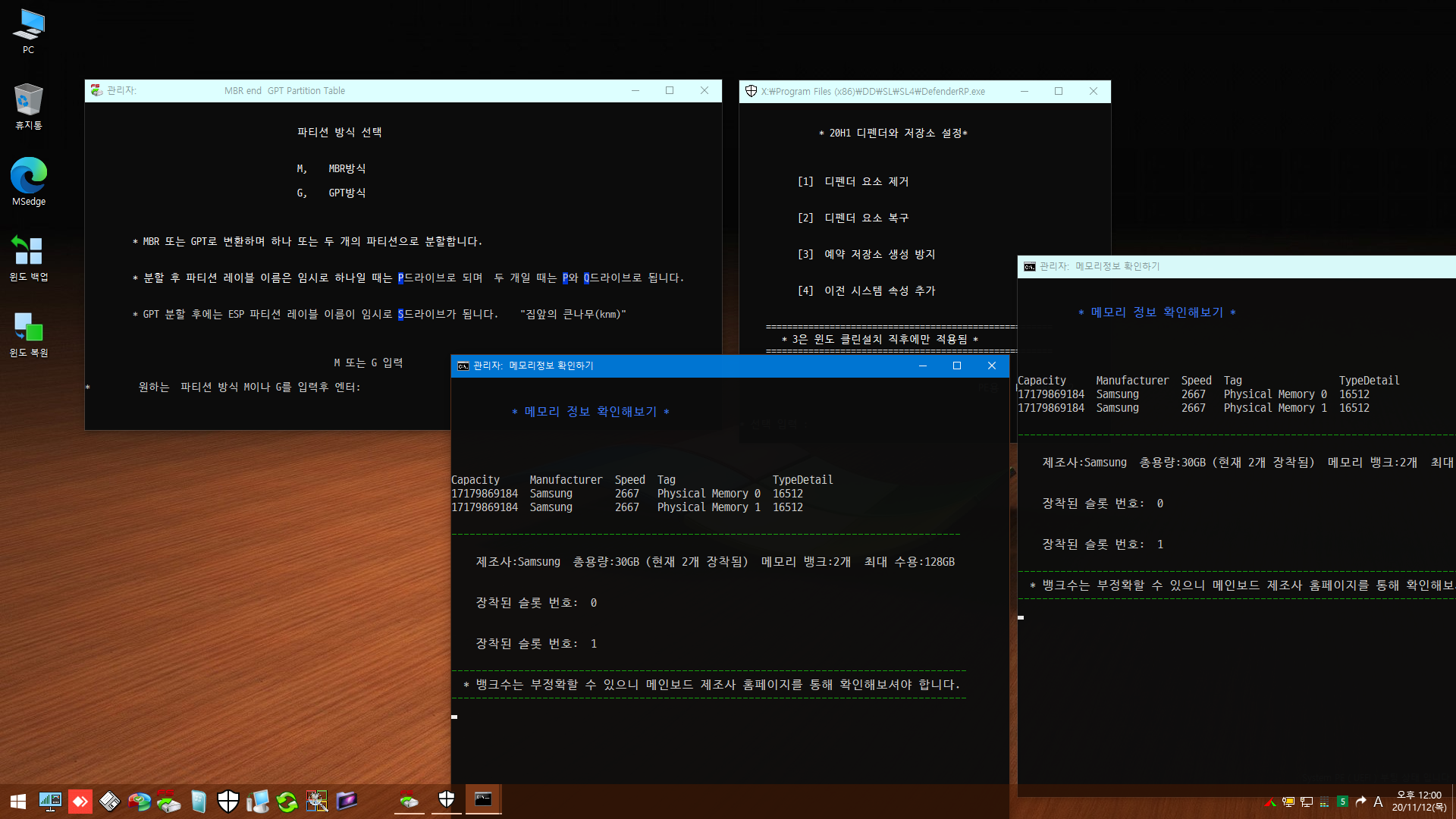Open the first FS drive-backup icon on the taskbar
Screen dimensions: 1456x819
coord(169,801)
